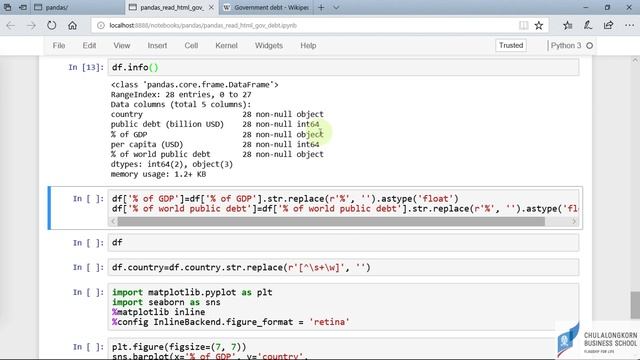The image size is (640, 360).
Task: Click the import matplotlib code cell
Action: click(x=343, y=307)
